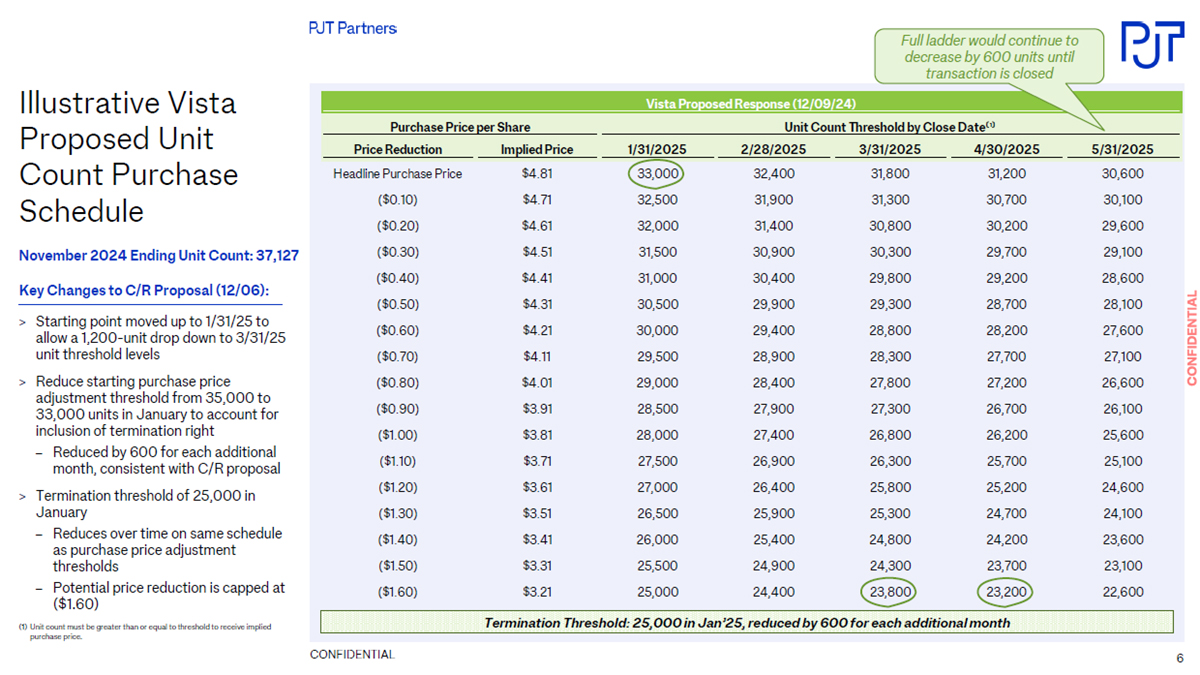This screenshot has width=1200, height=675.
Task: Select the green callout bubble about the full ladder
Action: click(x=989, y=56)
